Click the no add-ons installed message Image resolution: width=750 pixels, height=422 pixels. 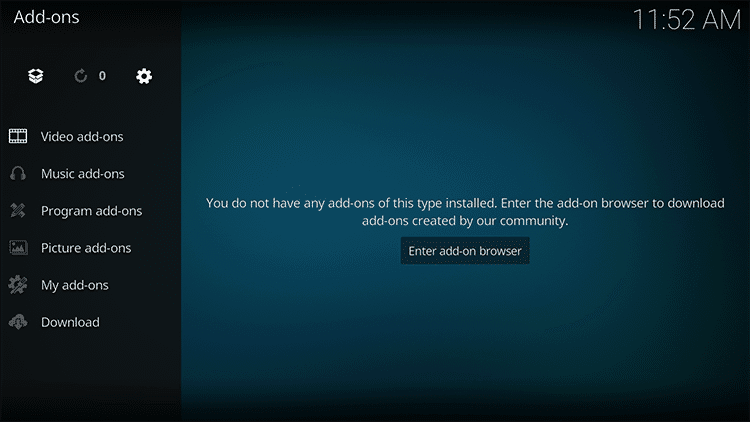465,211
